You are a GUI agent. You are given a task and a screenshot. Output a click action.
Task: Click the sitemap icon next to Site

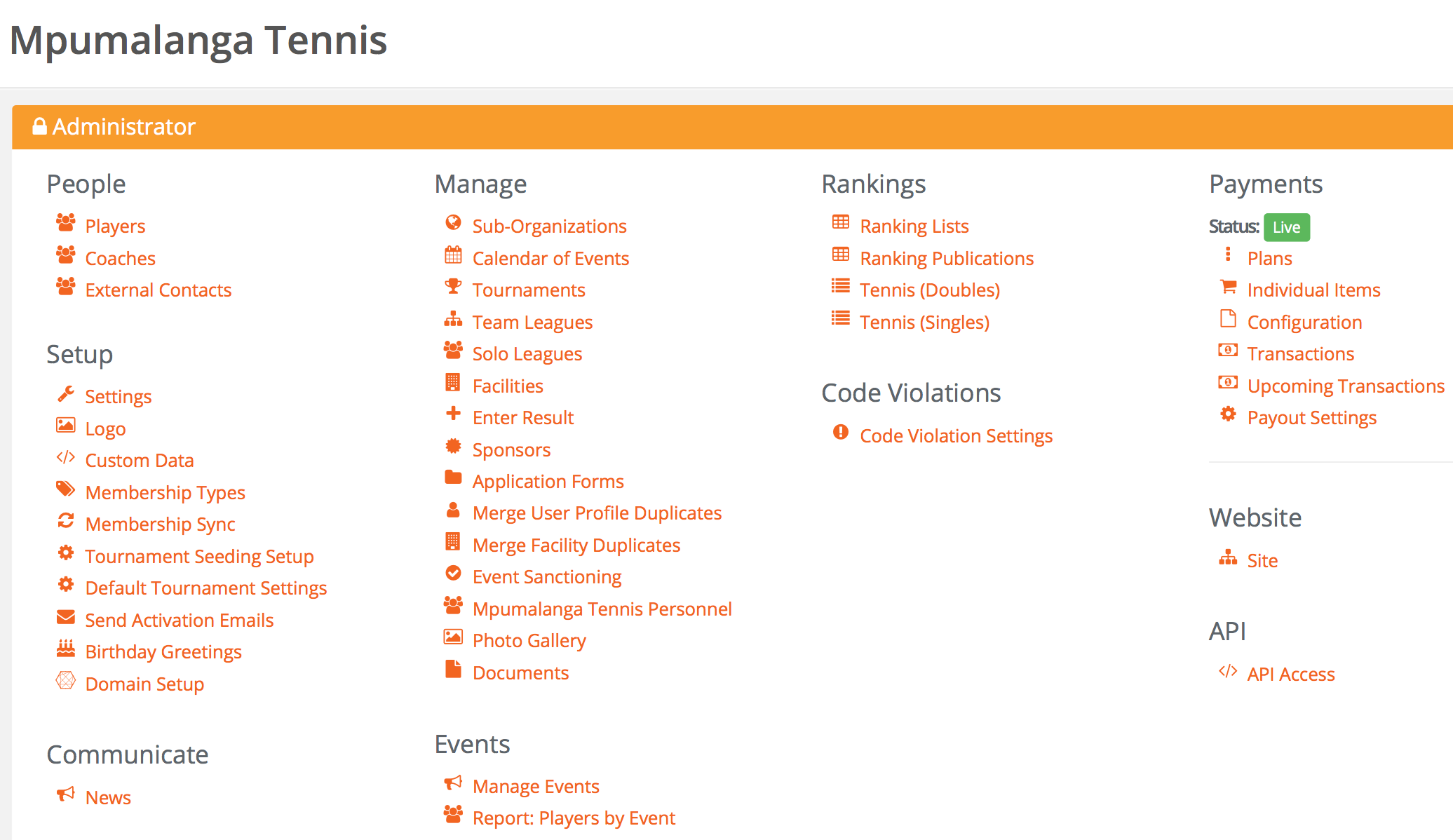tap(1229, 557)
